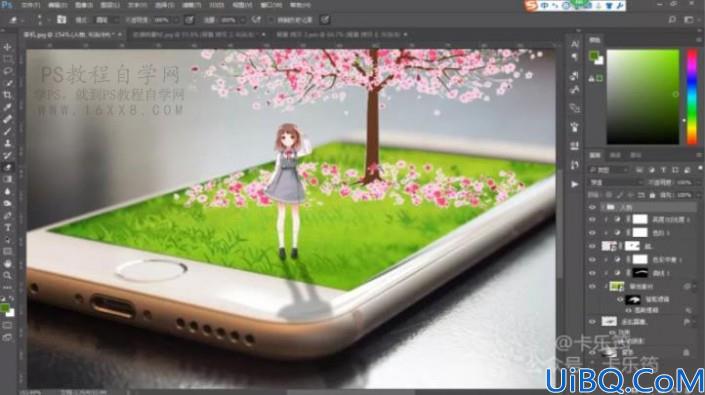This screenshot has width=705, height=395.
Task: Hide the 人物 group layer eye
Action: pos(592,207)
